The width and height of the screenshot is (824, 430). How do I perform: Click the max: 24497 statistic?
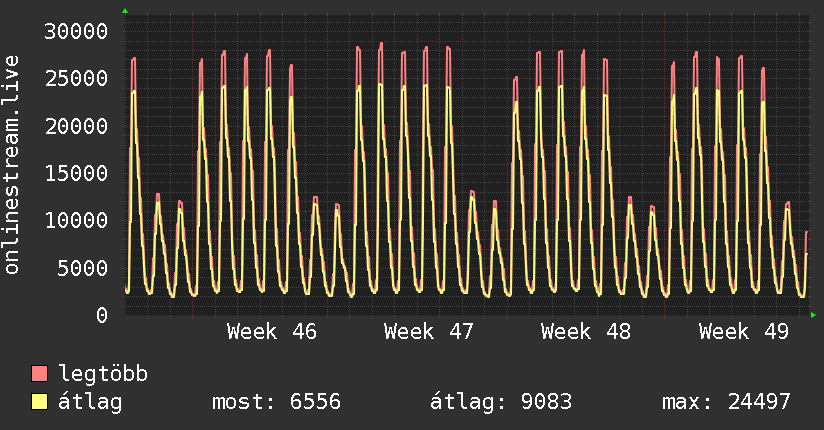pos(726,402)
